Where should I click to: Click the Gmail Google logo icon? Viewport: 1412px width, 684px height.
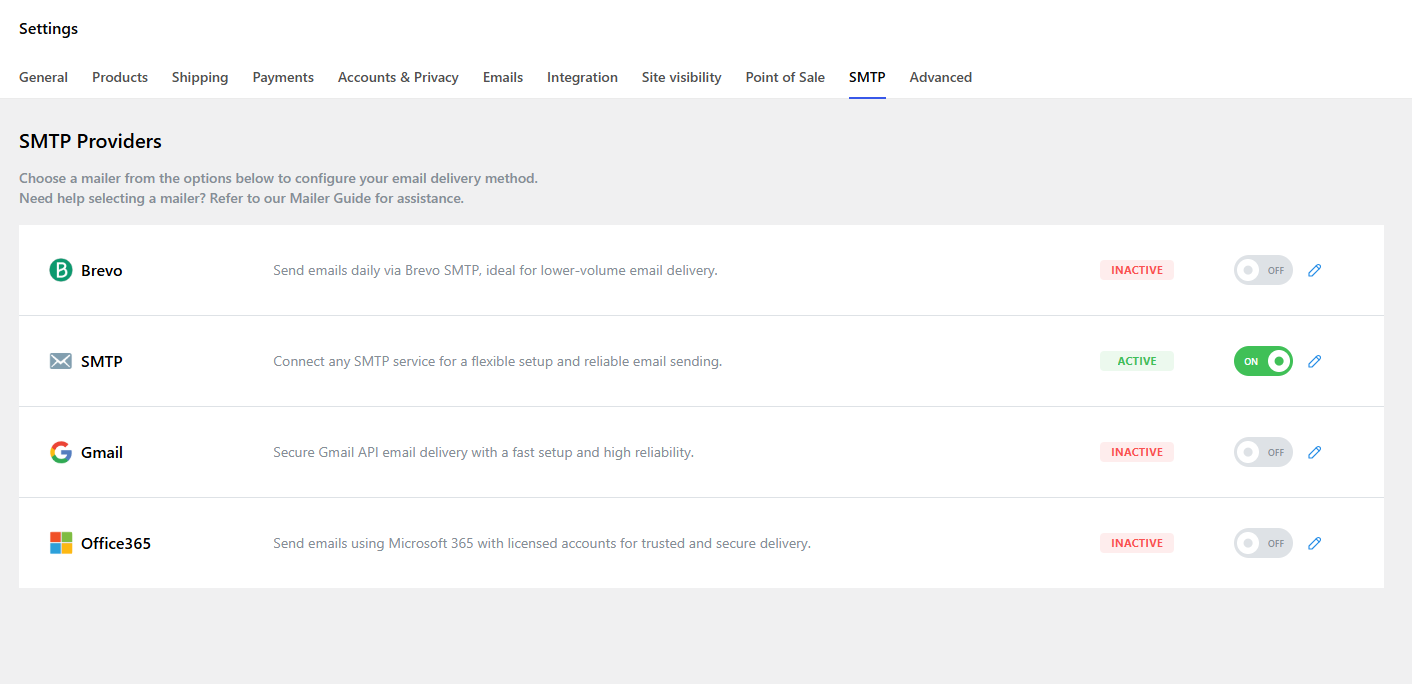61,452
